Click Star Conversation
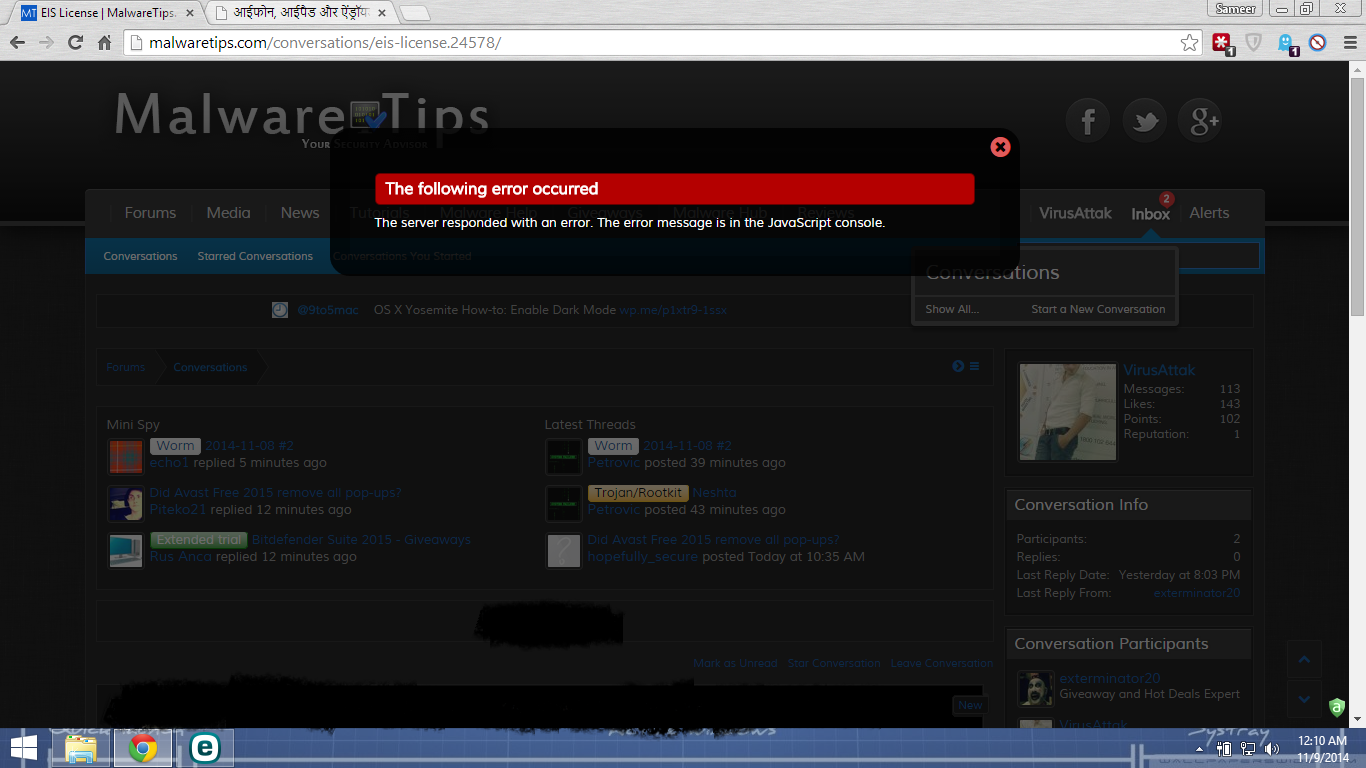1366x768 pixels. (834, 663)
